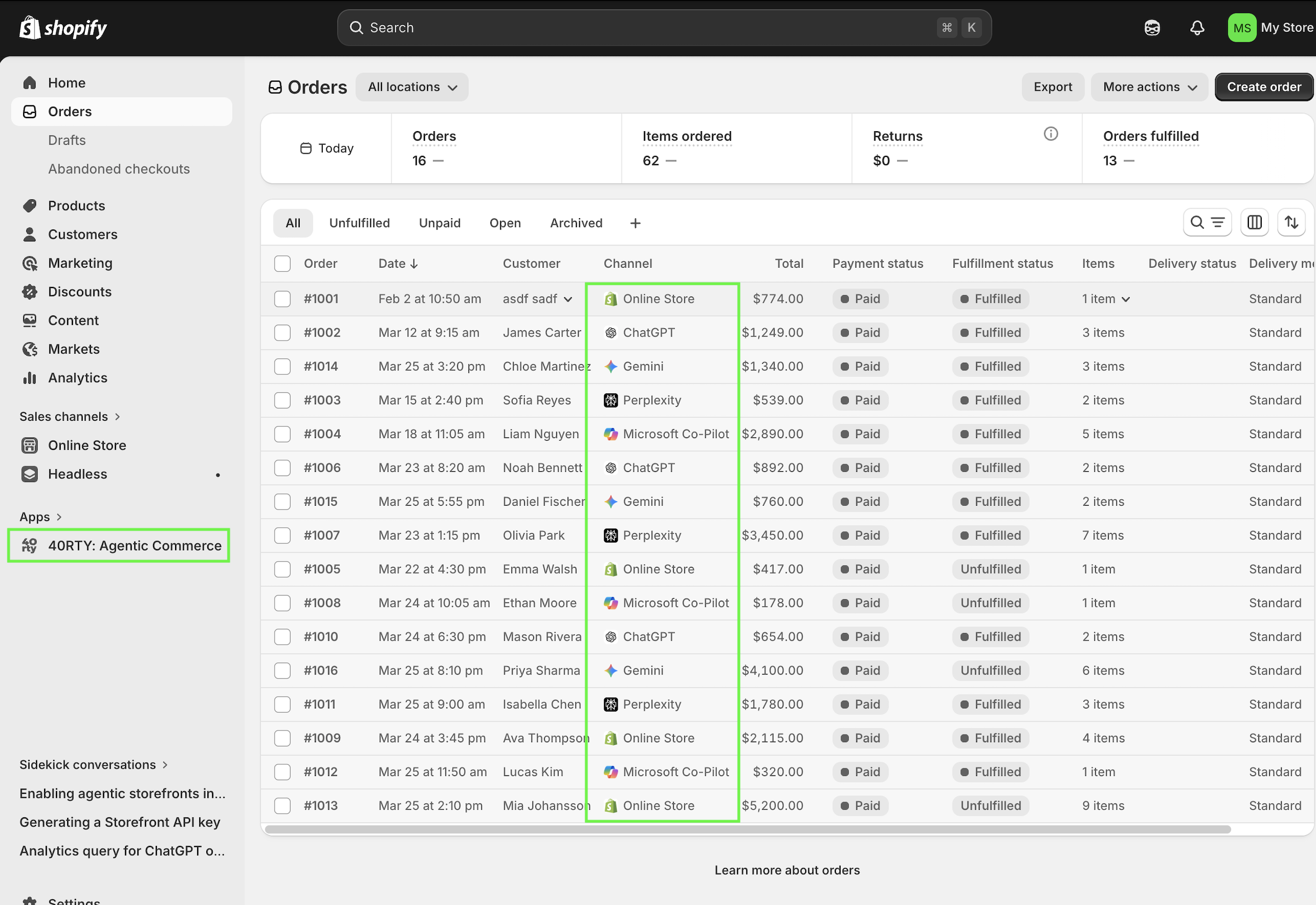Open the sort orders icon
Image resolution: width=1316 pixels, height=905 pixels.
[1292, 222]
